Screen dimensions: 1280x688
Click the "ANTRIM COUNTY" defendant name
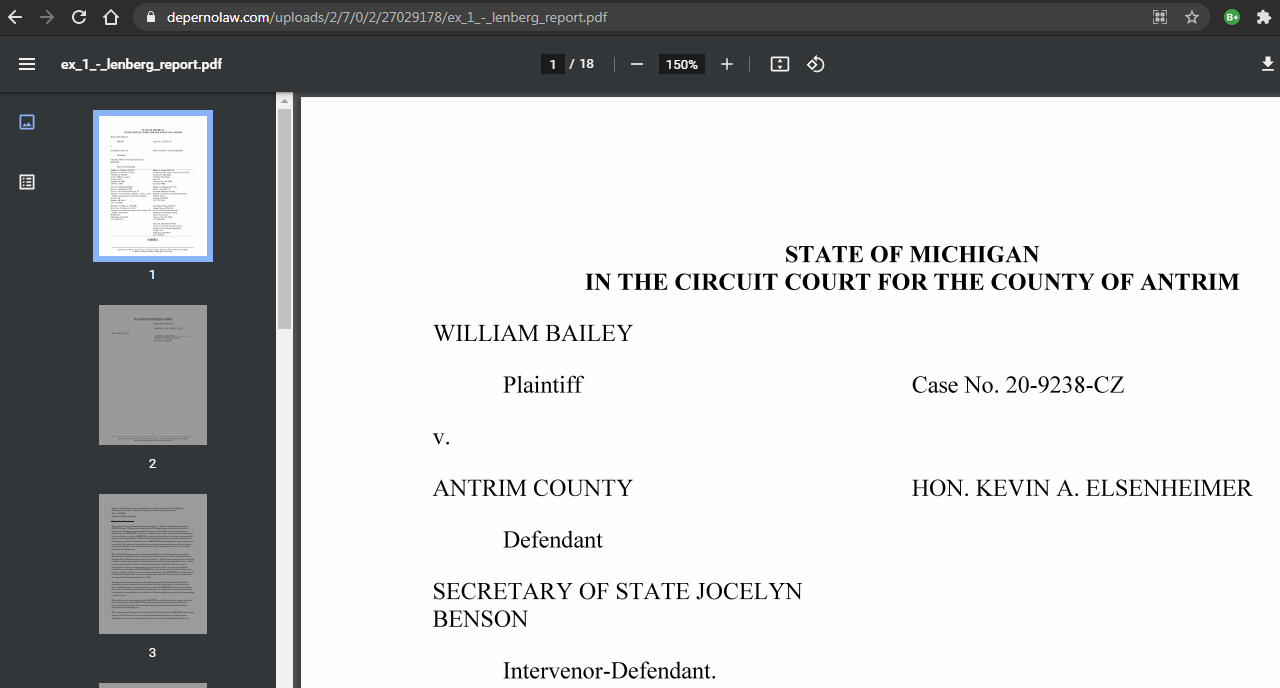(x=533, y=488)
